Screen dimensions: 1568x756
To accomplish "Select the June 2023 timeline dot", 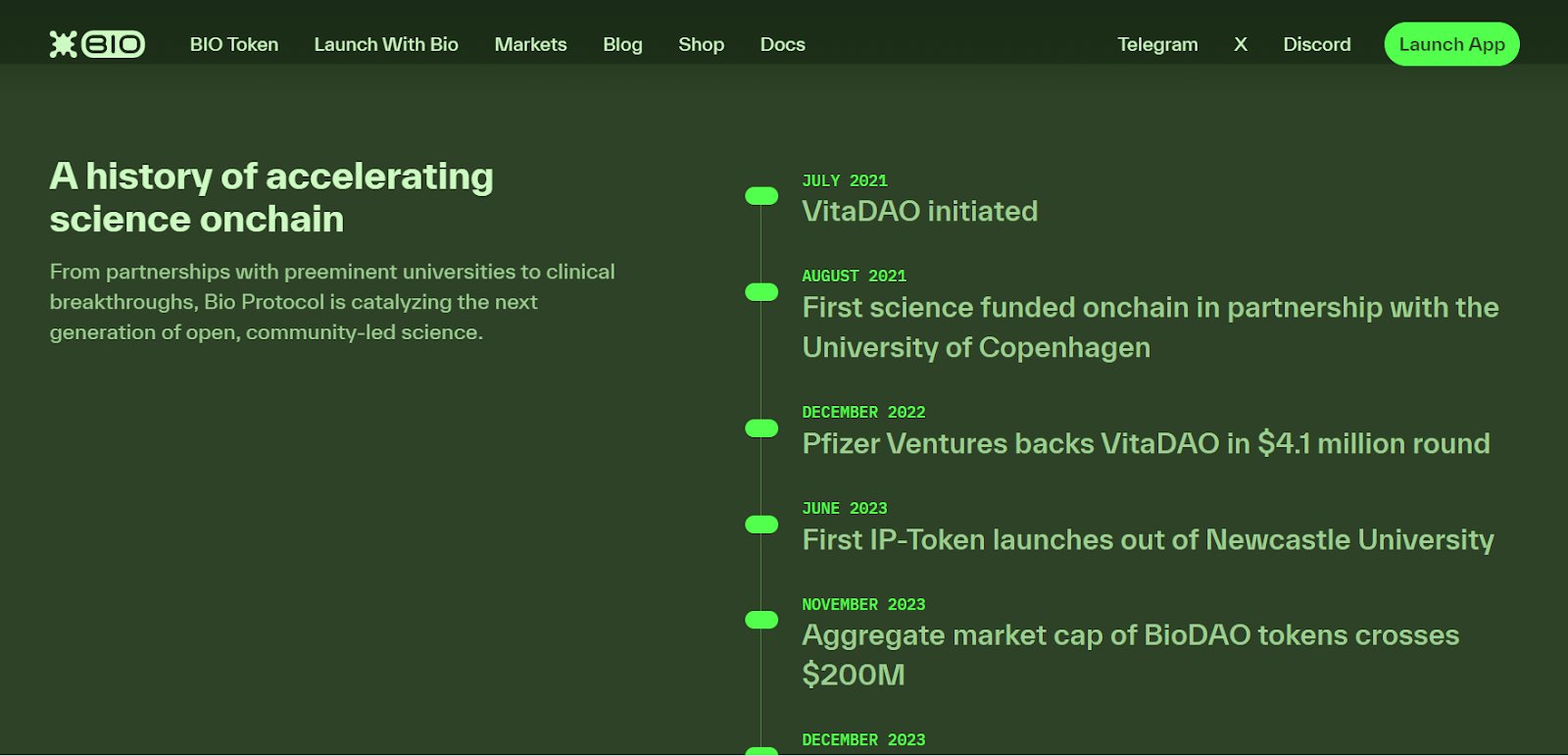I will pos(761,525).
